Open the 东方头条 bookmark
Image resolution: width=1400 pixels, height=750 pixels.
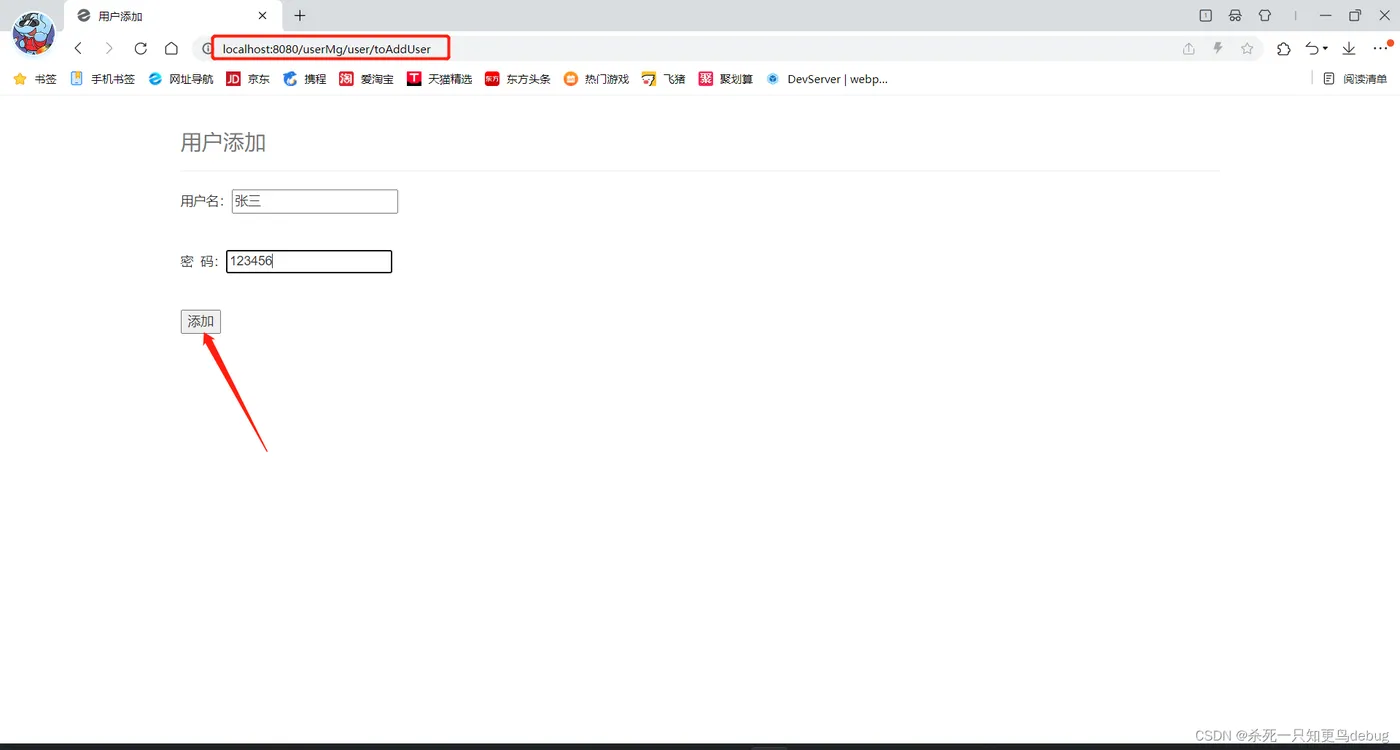[x=518, y=79]
